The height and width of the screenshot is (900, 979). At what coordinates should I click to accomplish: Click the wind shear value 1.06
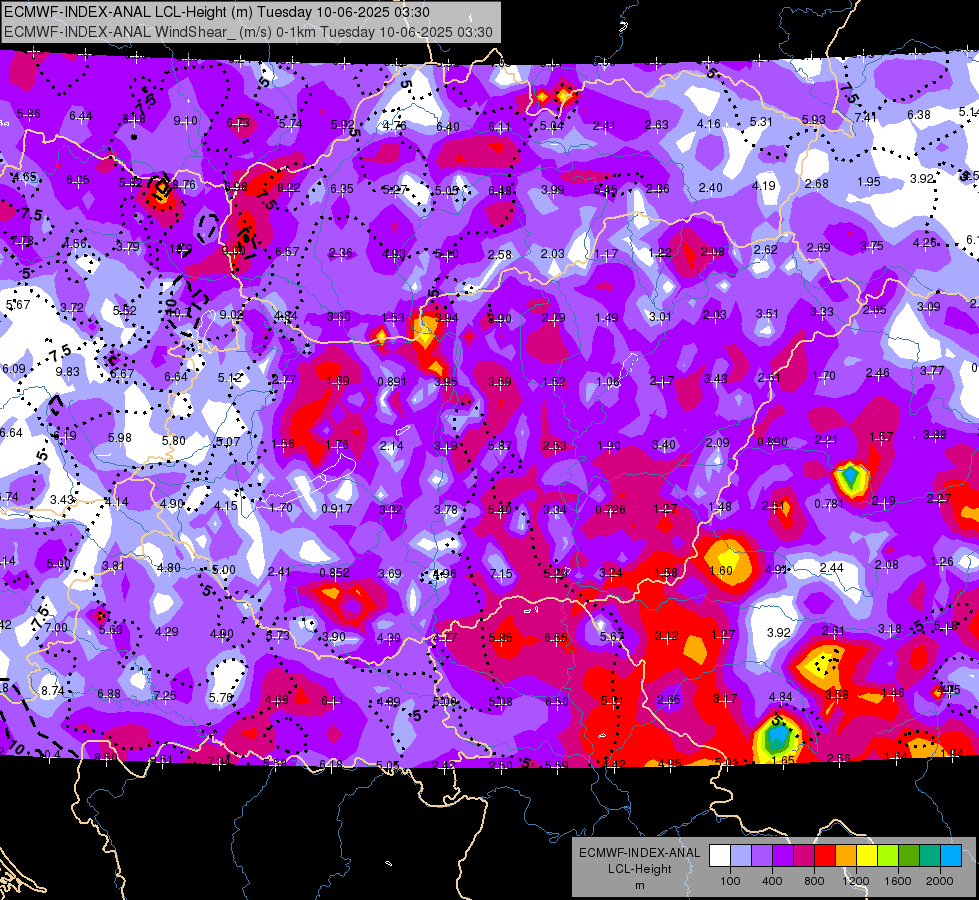(608, 382)
